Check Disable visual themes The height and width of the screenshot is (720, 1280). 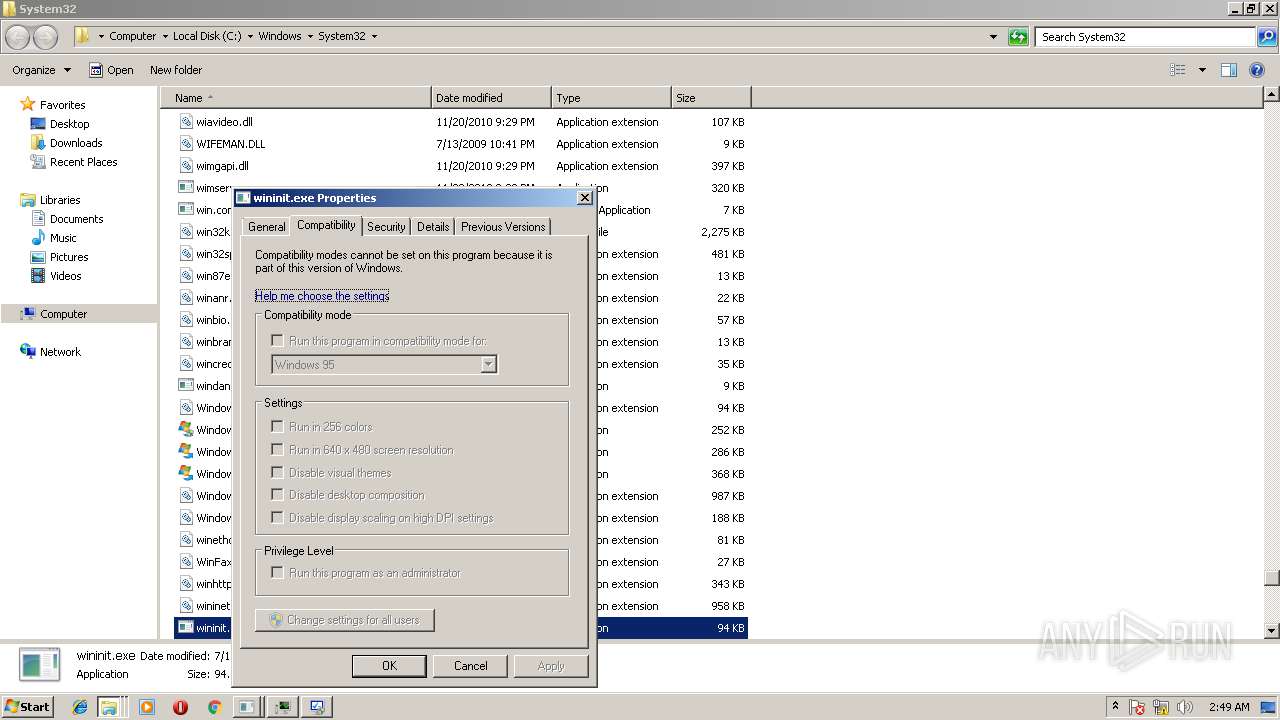point(277,473)
